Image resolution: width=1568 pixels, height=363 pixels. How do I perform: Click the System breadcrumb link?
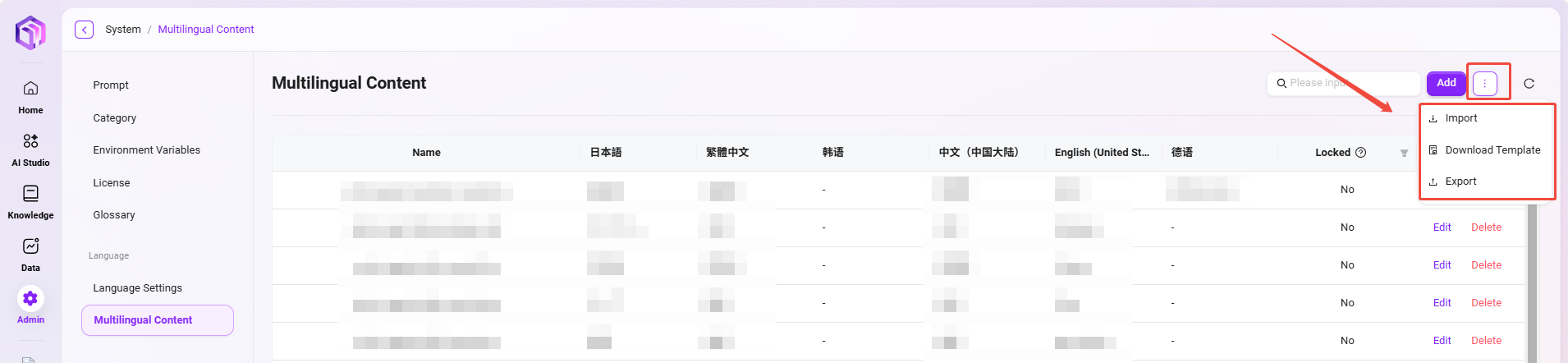click(x=122, y=30)
